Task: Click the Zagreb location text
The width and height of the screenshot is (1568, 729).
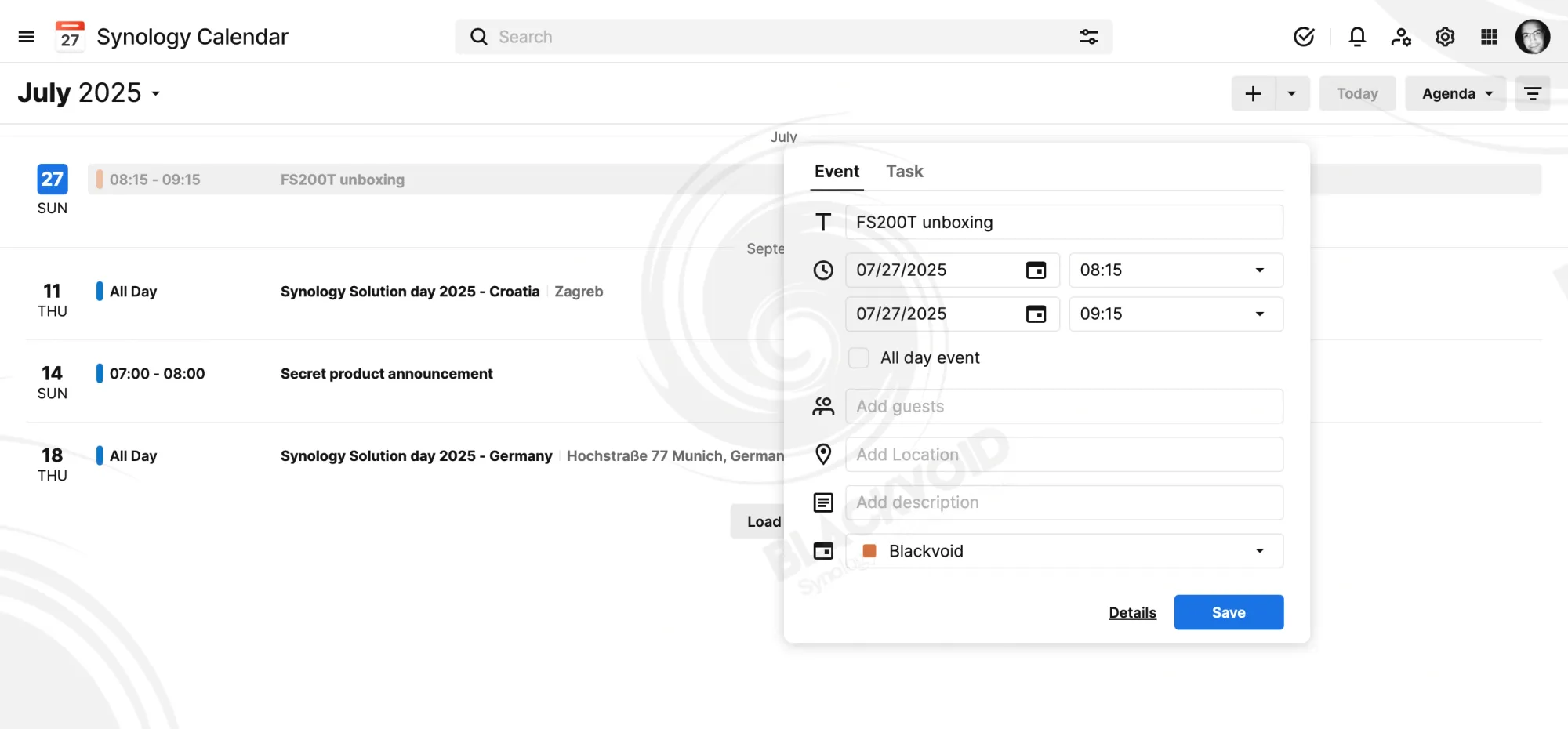Action: 579,292
